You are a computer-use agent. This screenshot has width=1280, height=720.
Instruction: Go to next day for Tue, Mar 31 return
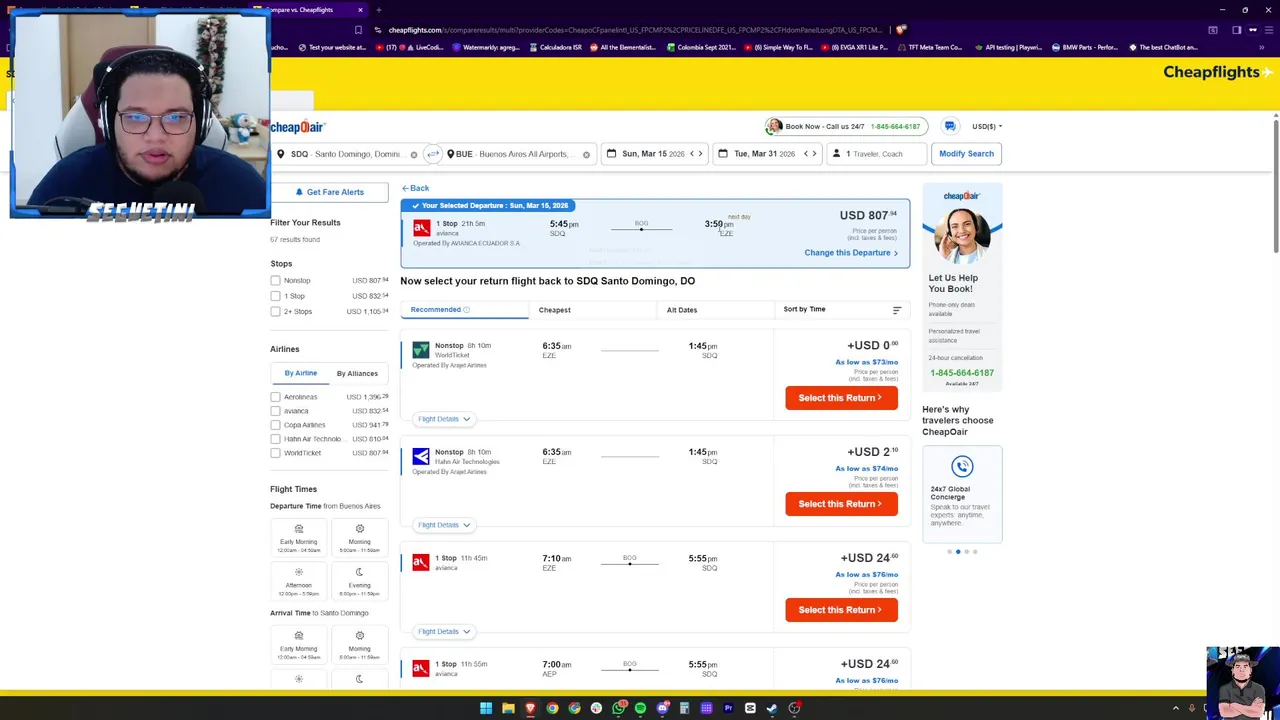click(814, 154)
